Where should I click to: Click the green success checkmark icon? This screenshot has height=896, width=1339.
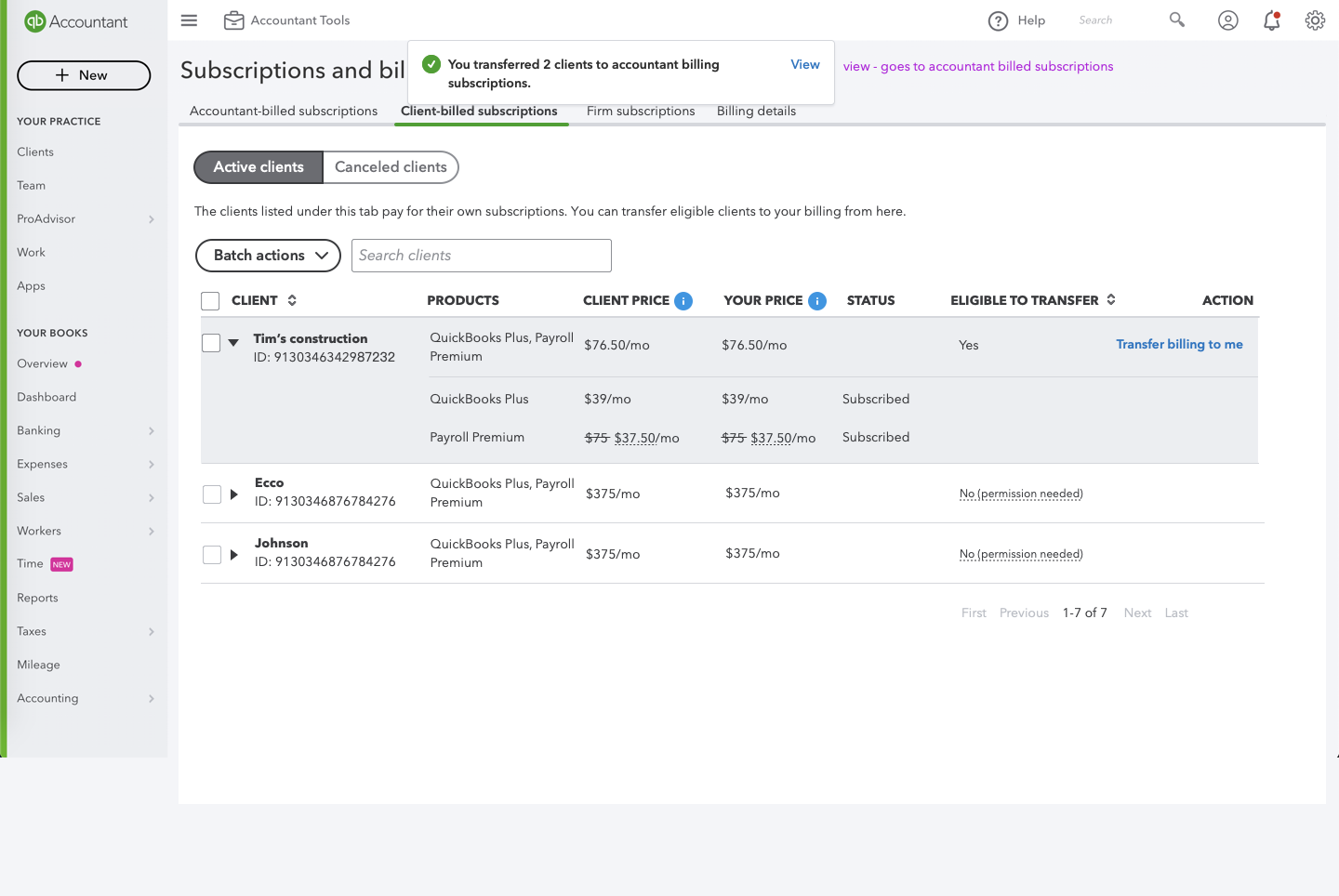431,64
